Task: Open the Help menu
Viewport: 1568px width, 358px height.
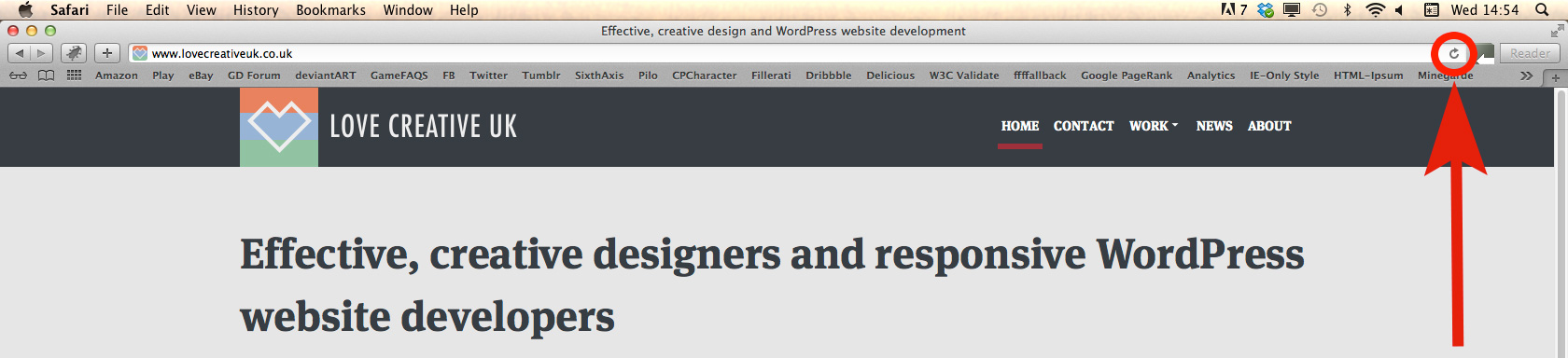Action: coord(464,9)
